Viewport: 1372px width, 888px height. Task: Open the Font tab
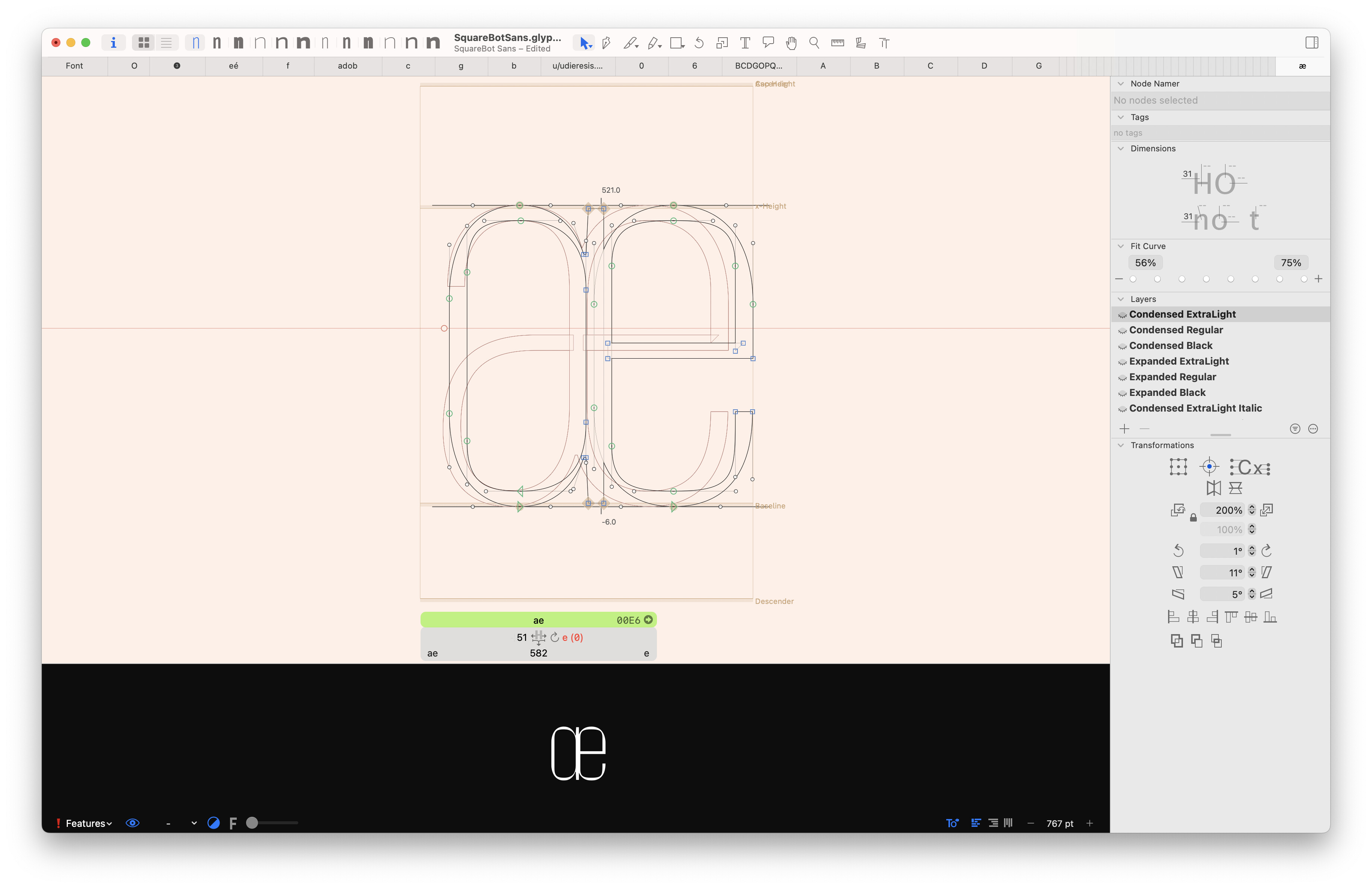point(74,66)
